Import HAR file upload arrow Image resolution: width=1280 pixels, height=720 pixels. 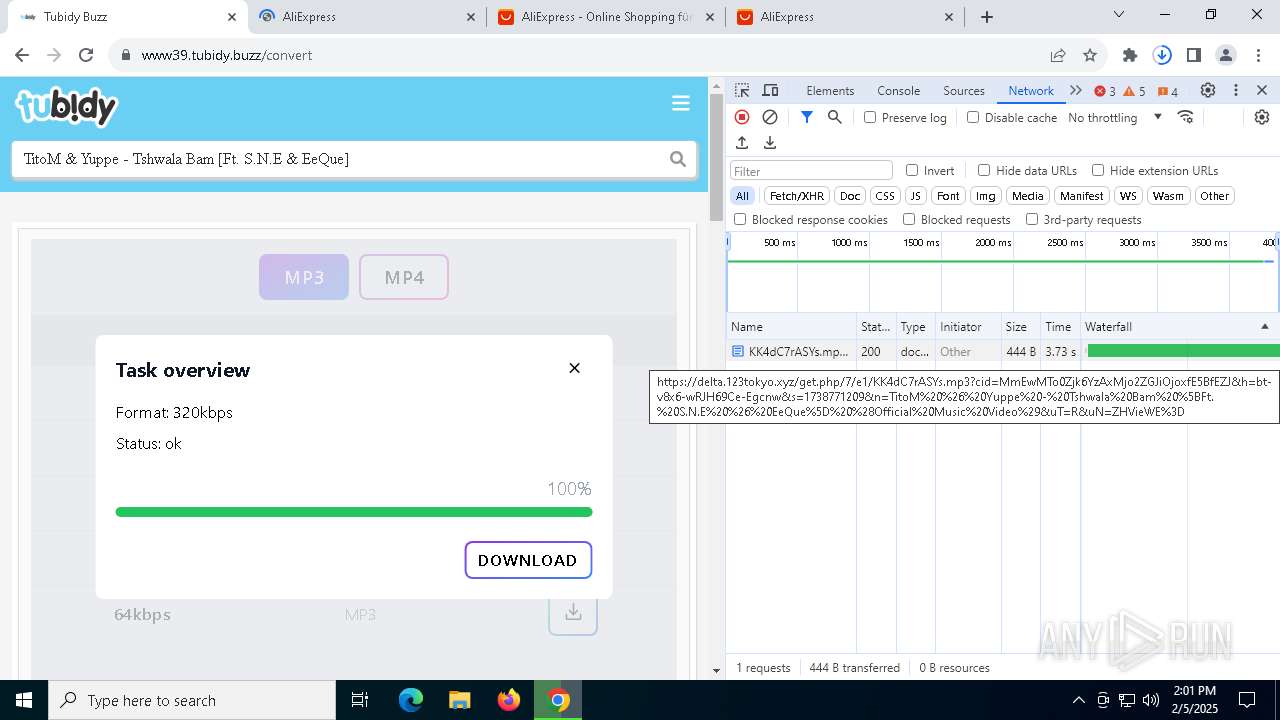tap(742, 143)
